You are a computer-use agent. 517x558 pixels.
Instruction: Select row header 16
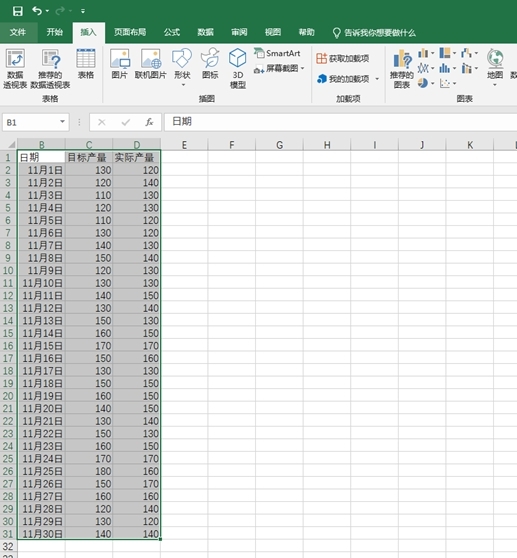pyautogui.click(x=9, y=346)
